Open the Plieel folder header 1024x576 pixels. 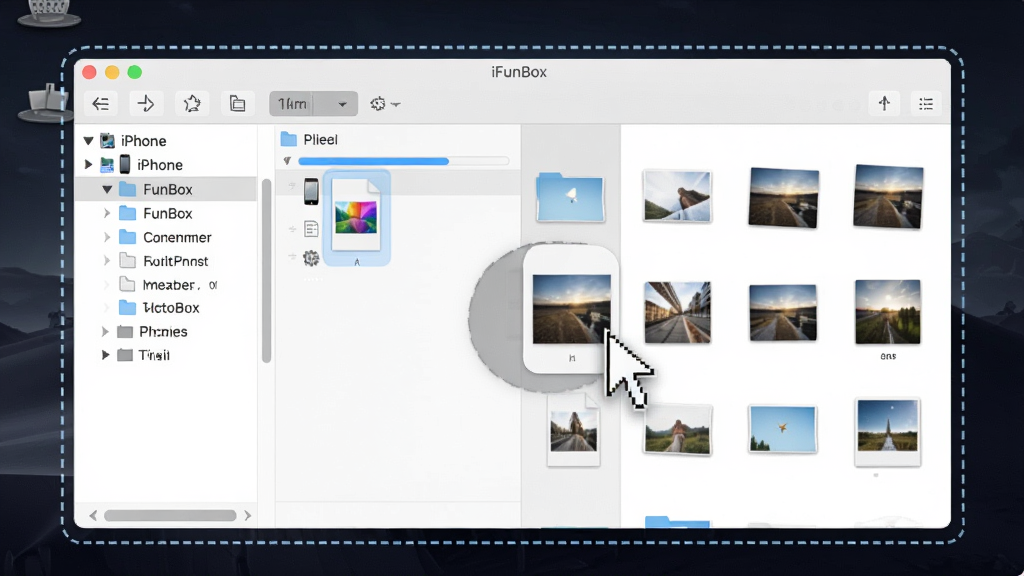click(x=309, y=139)
